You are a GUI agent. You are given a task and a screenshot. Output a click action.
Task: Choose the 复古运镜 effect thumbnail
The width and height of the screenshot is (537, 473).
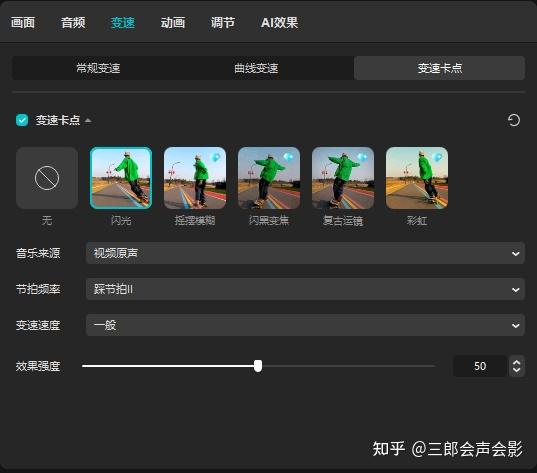343,178
